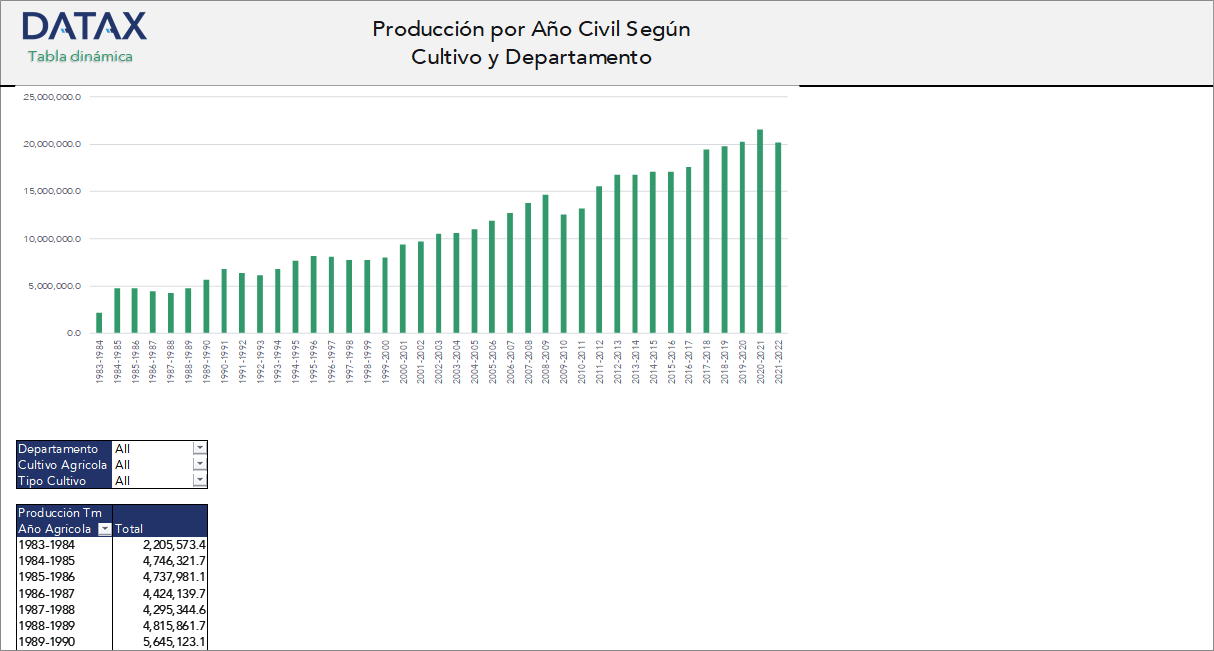Select the 1983-1984 row in the pivot table
This screenshot has width=1214, height=651.
coord(45,545)
